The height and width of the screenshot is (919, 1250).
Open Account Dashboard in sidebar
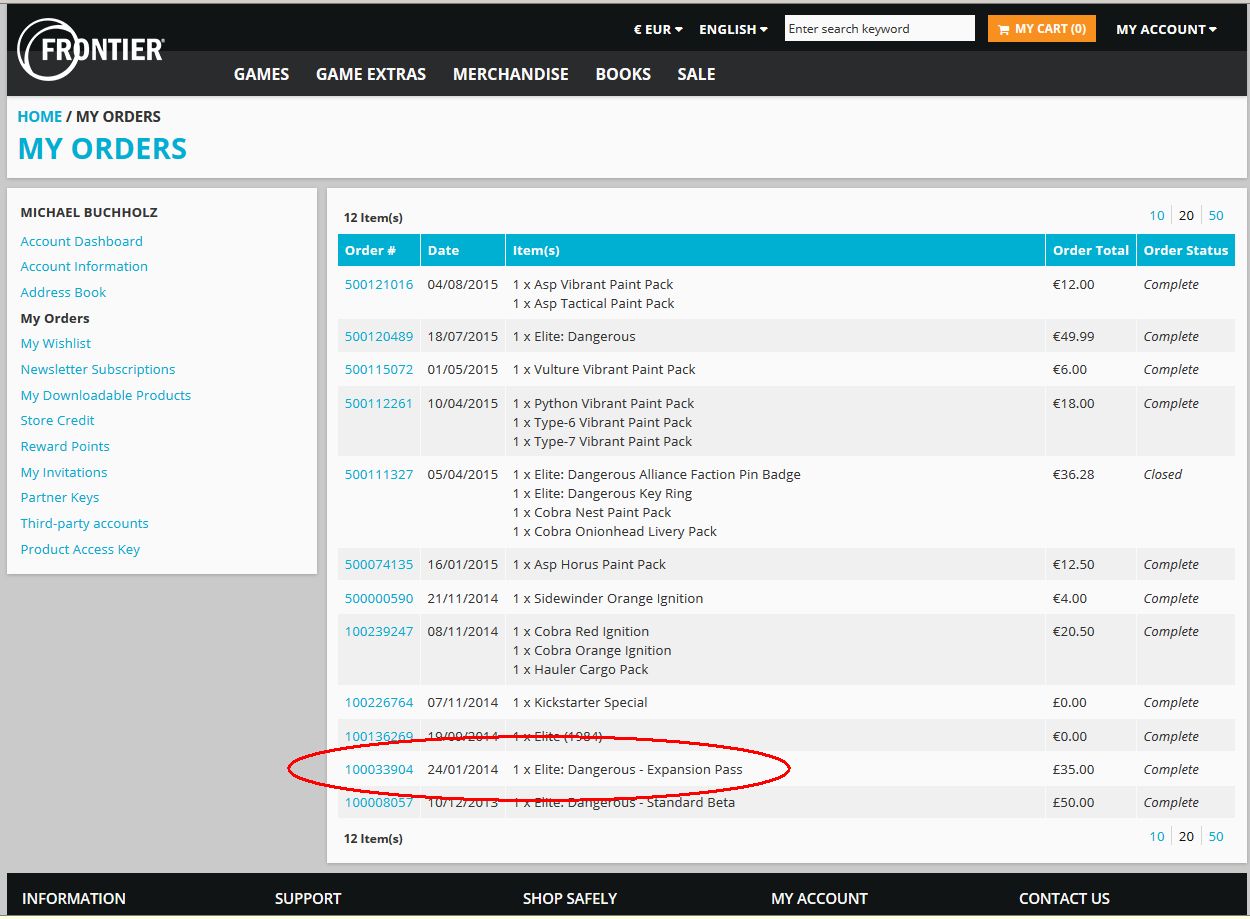[x=81, y=241]
